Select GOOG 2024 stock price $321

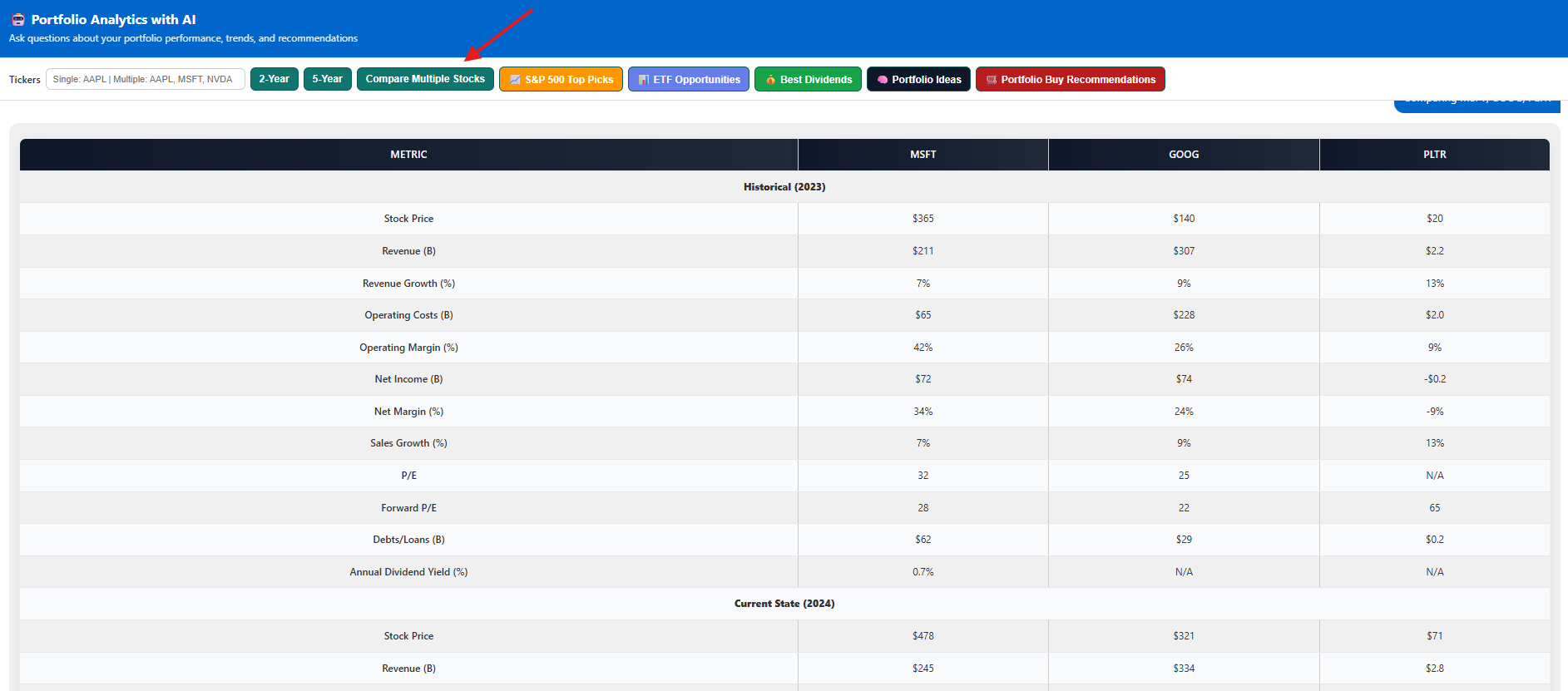point(1184,636)
